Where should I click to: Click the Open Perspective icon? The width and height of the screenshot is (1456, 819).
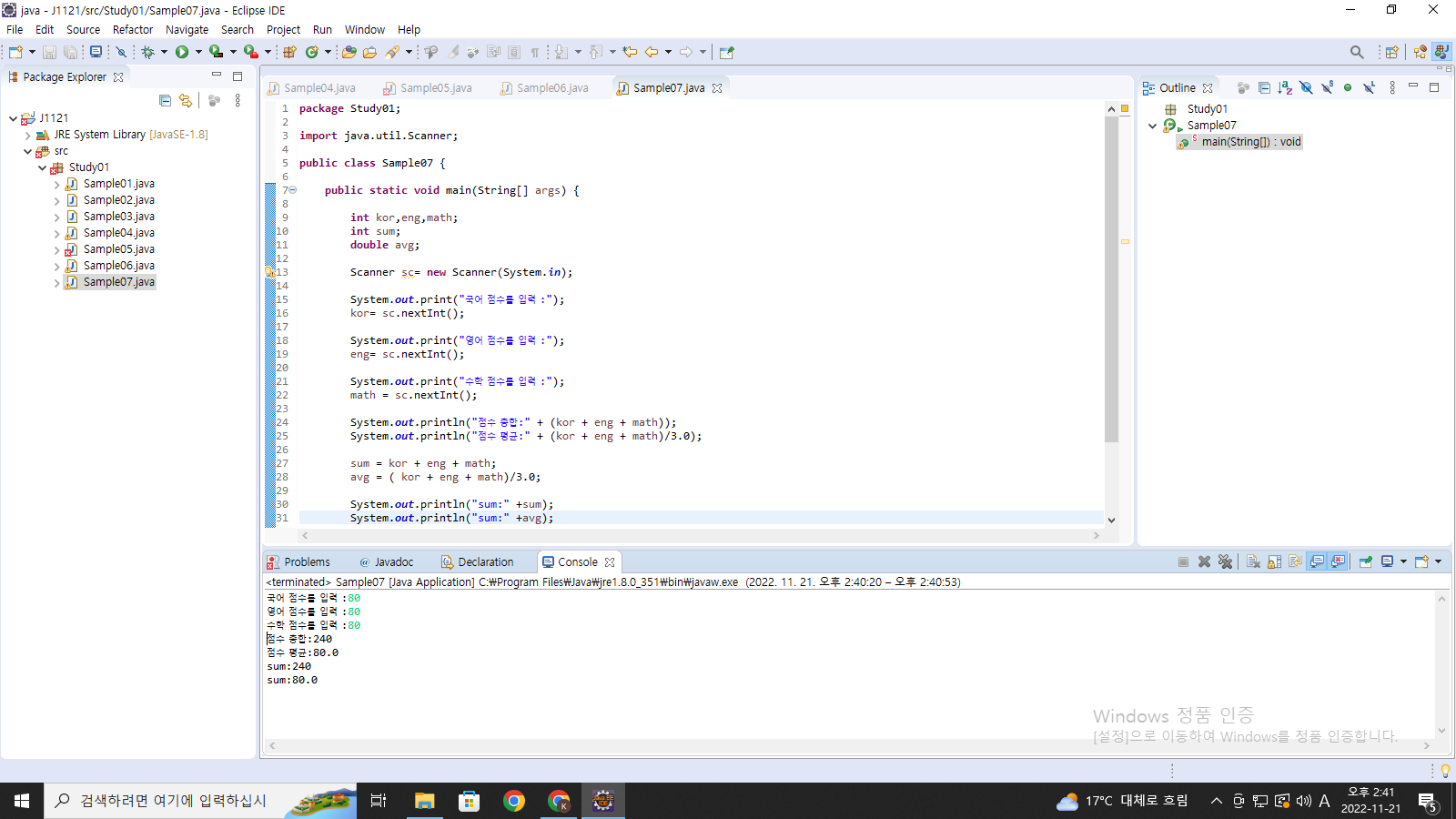point(1391,52)
